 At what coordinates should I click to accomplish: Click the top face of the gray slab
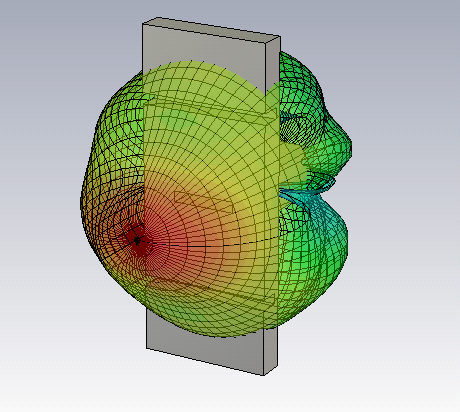(212, 30)
